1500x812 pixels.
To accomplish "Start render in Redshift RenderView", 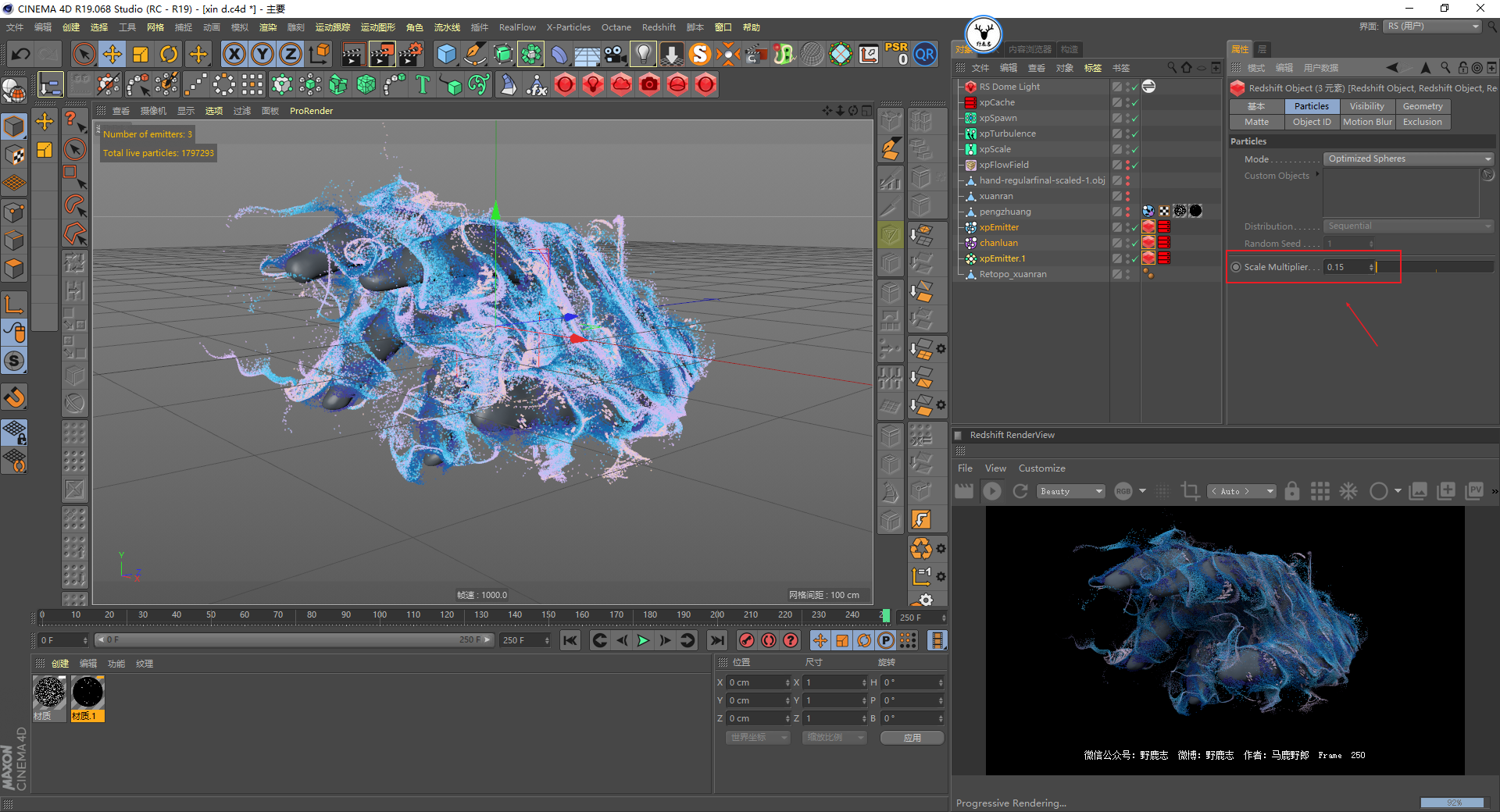I will coord(992,491).
